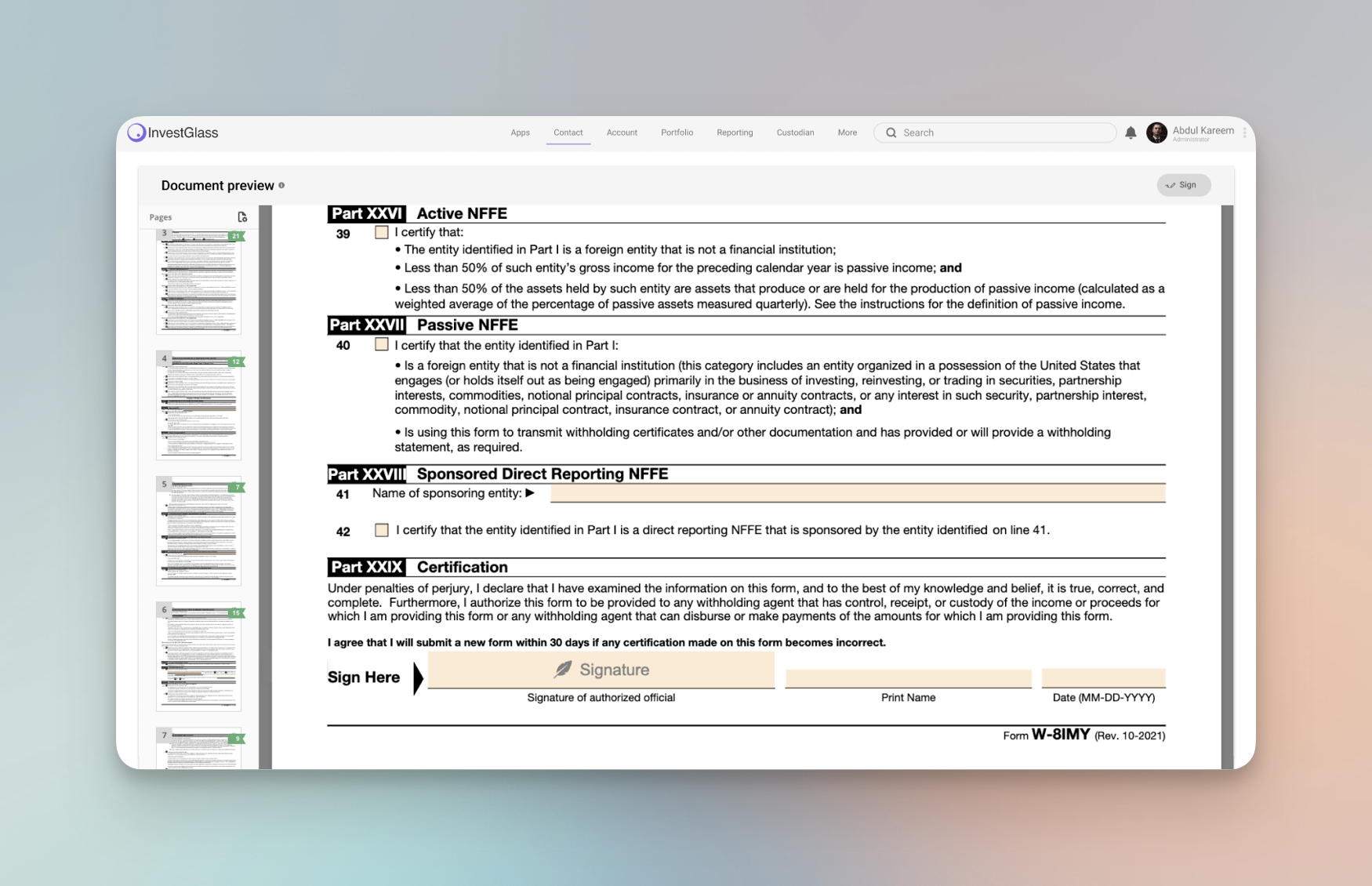Open the Apps section
Screen dimensions: 1372x886
coord(520,133)
